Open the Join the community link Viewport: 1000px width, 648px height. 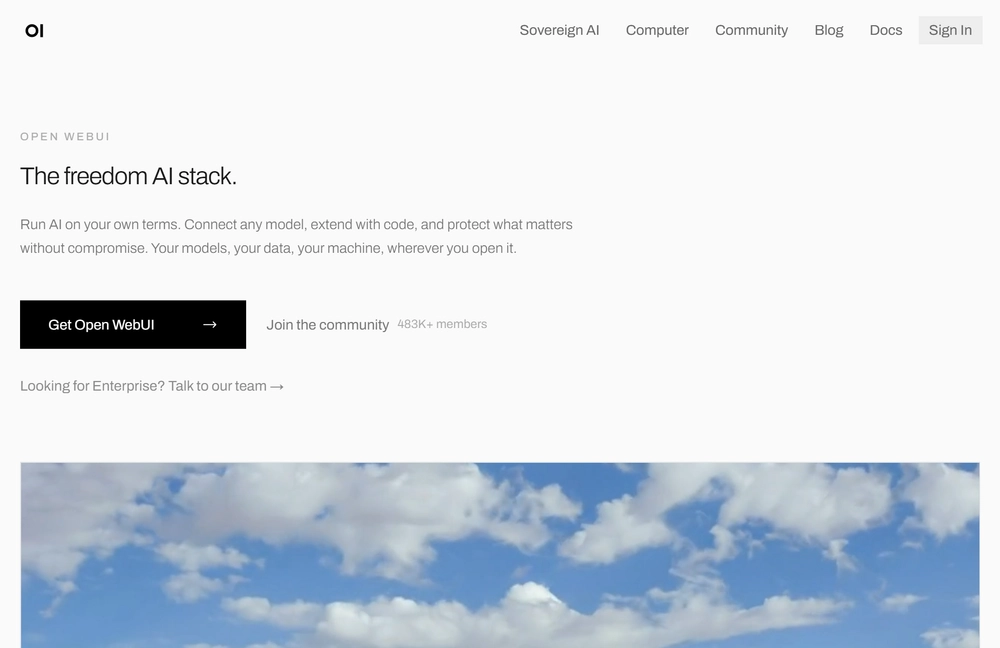(327, 325)
